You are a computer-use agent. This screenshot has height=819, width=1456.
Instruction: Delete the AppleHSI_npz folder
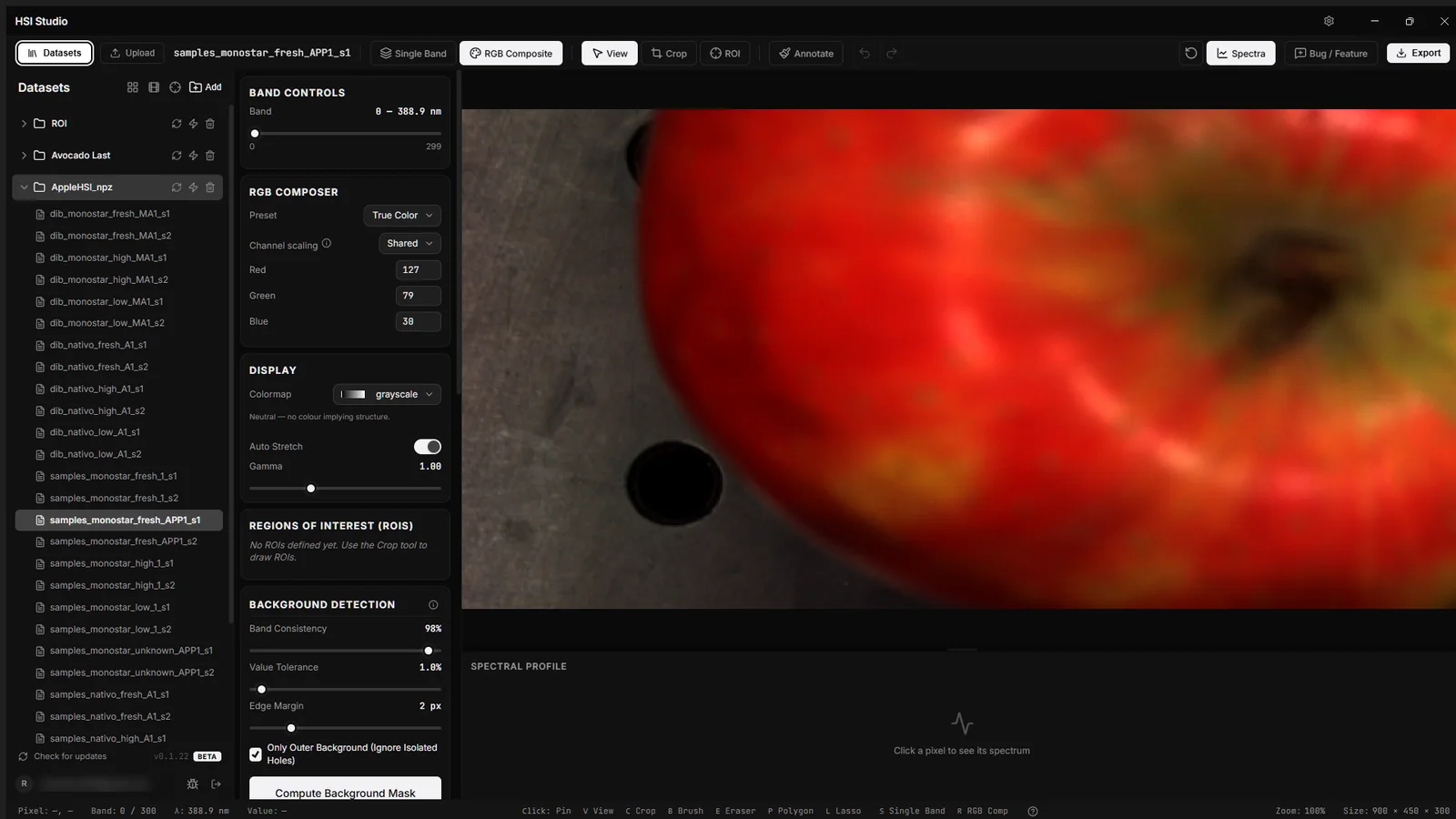(210, 187)
